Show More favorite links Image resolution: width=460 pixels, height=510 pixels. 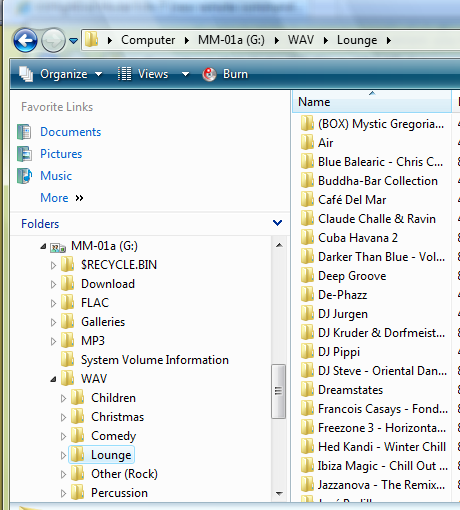(62, 198)
